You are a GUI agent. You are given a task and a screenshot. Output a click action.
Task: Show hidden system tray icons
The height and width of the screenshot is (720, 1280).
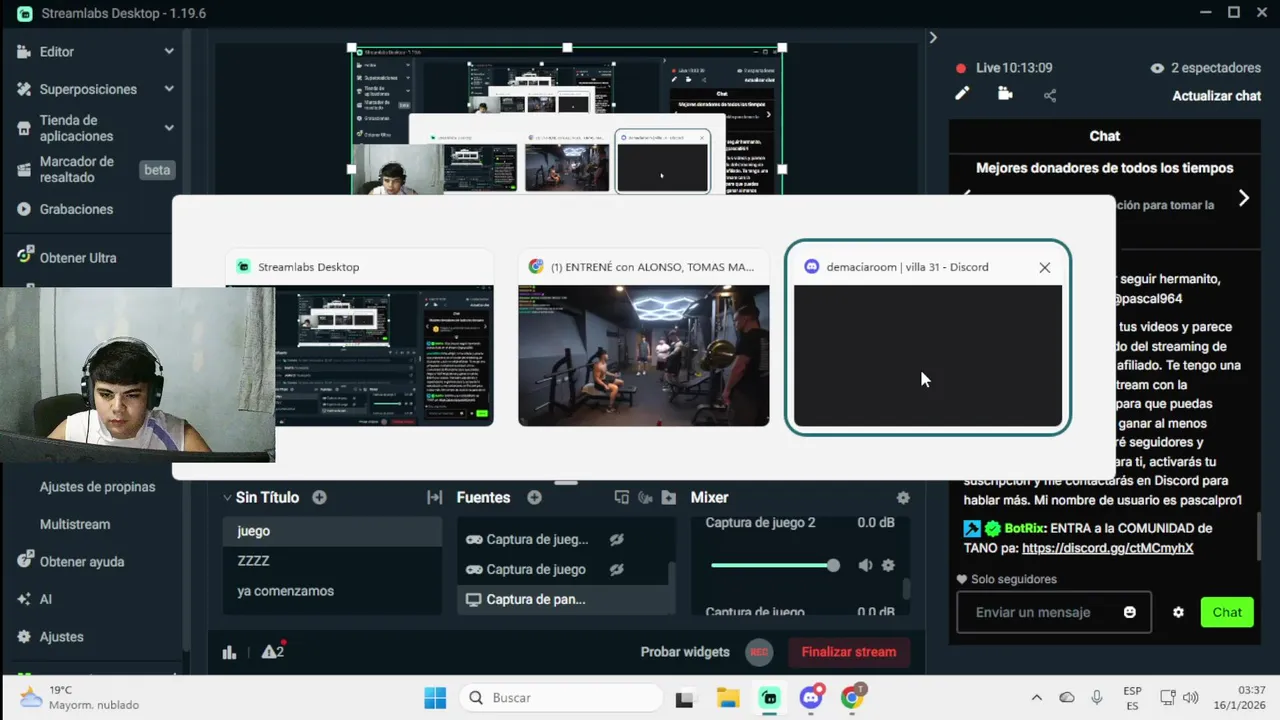[x=1036, y=698]
